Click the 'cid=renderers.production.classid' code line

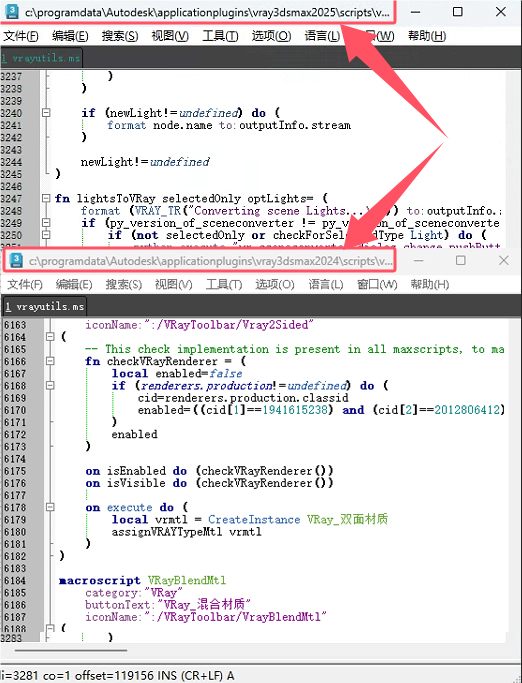coord(243,398)
